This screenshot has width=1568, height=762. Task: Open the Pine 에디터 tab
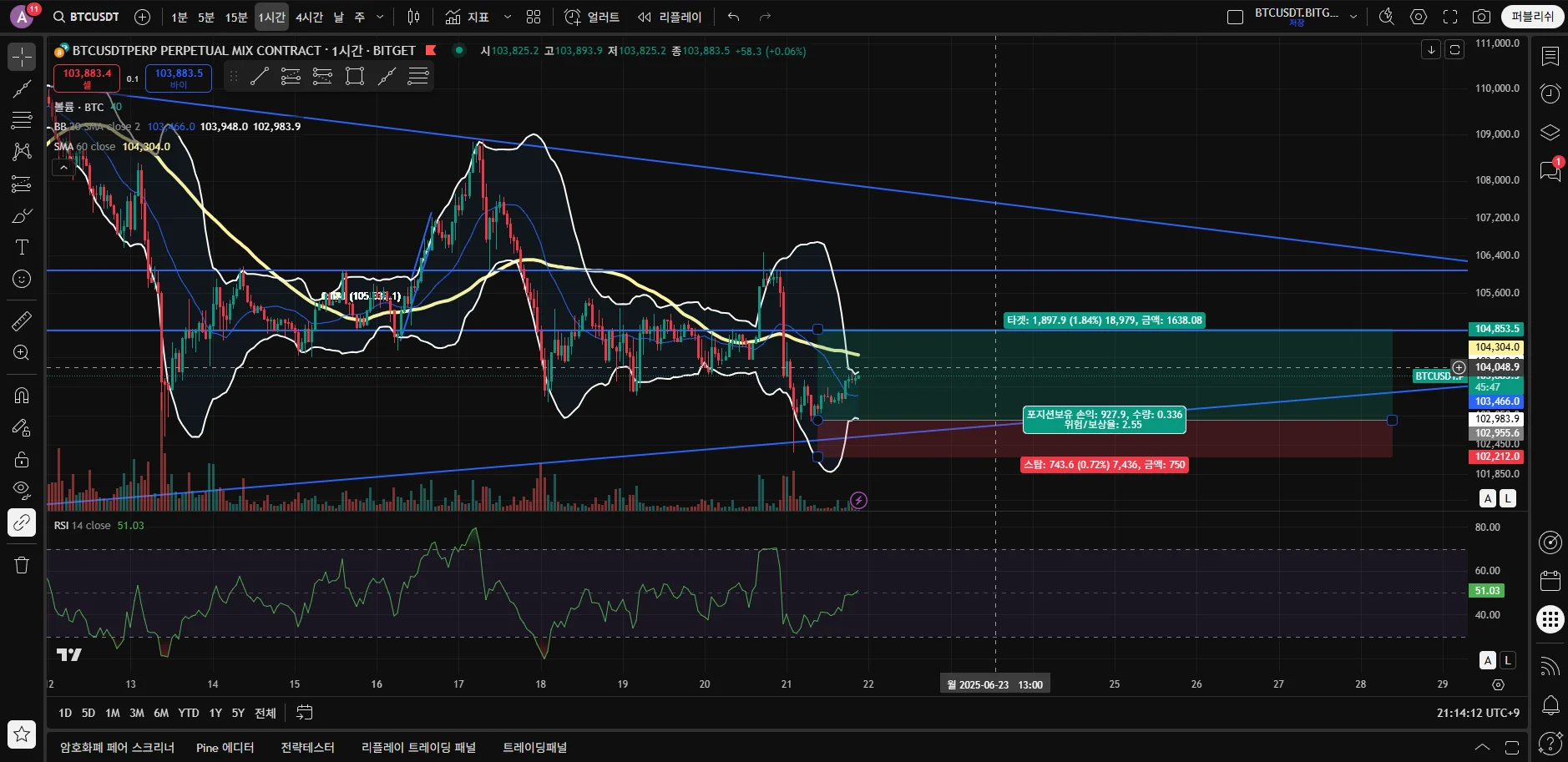tap(225, 748)
